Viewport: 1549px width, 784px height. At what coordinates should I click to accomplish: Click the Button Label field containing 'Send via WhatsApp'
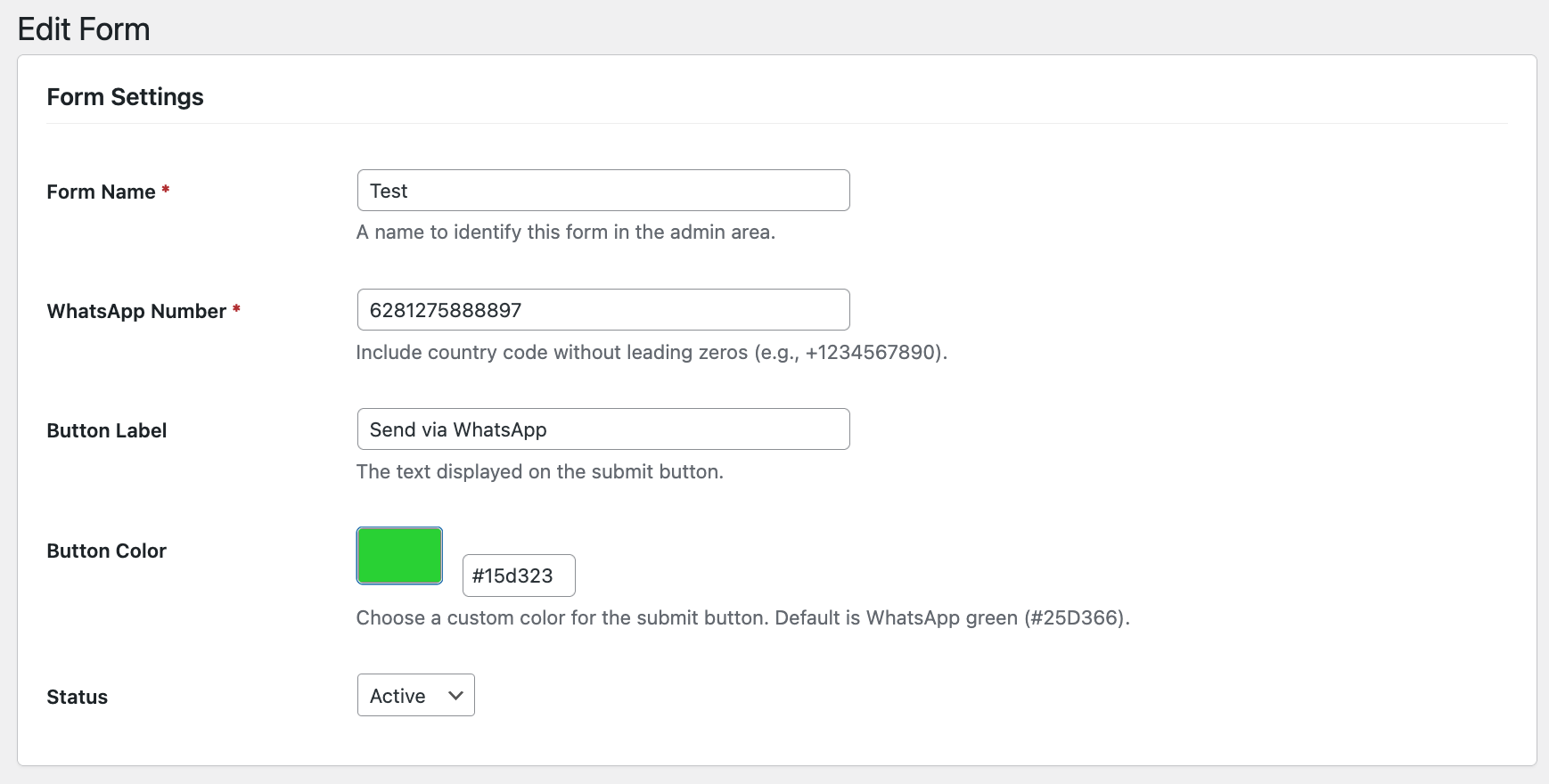(602, 429)
